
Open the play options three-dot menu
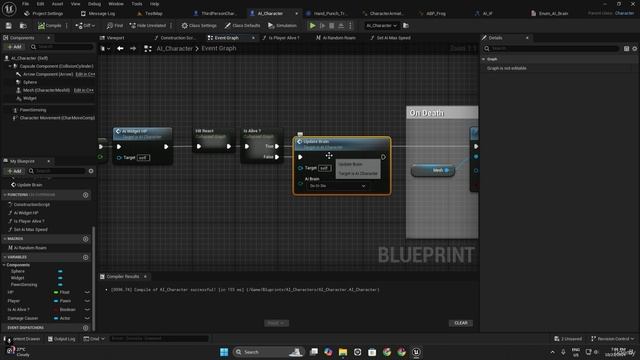(350, 25)
